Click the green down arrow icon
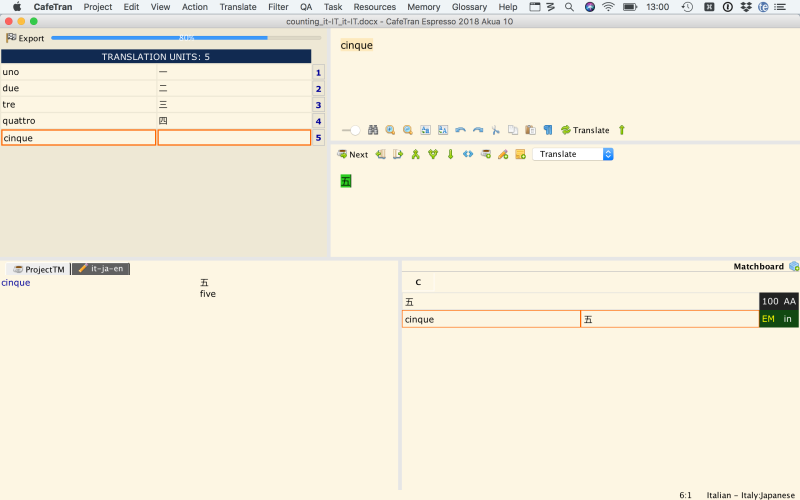The image size is (800, 500). tap(451, 154)
